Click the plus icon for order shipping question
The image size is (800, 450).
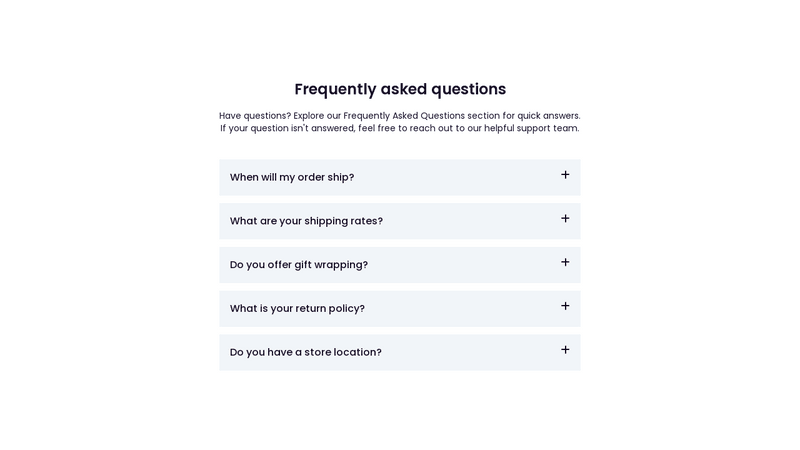tap(565, 175)
